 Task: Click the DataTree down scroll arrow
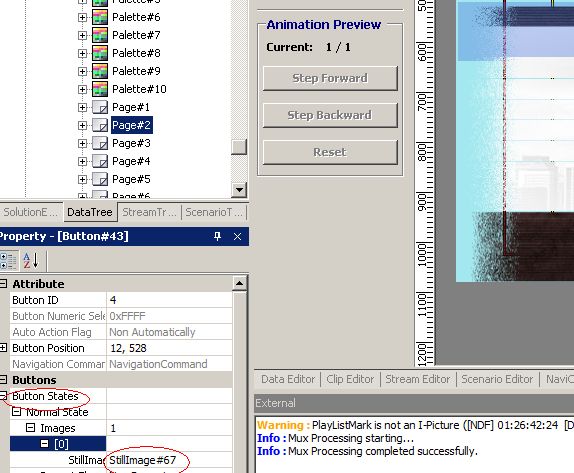(239, 190)
